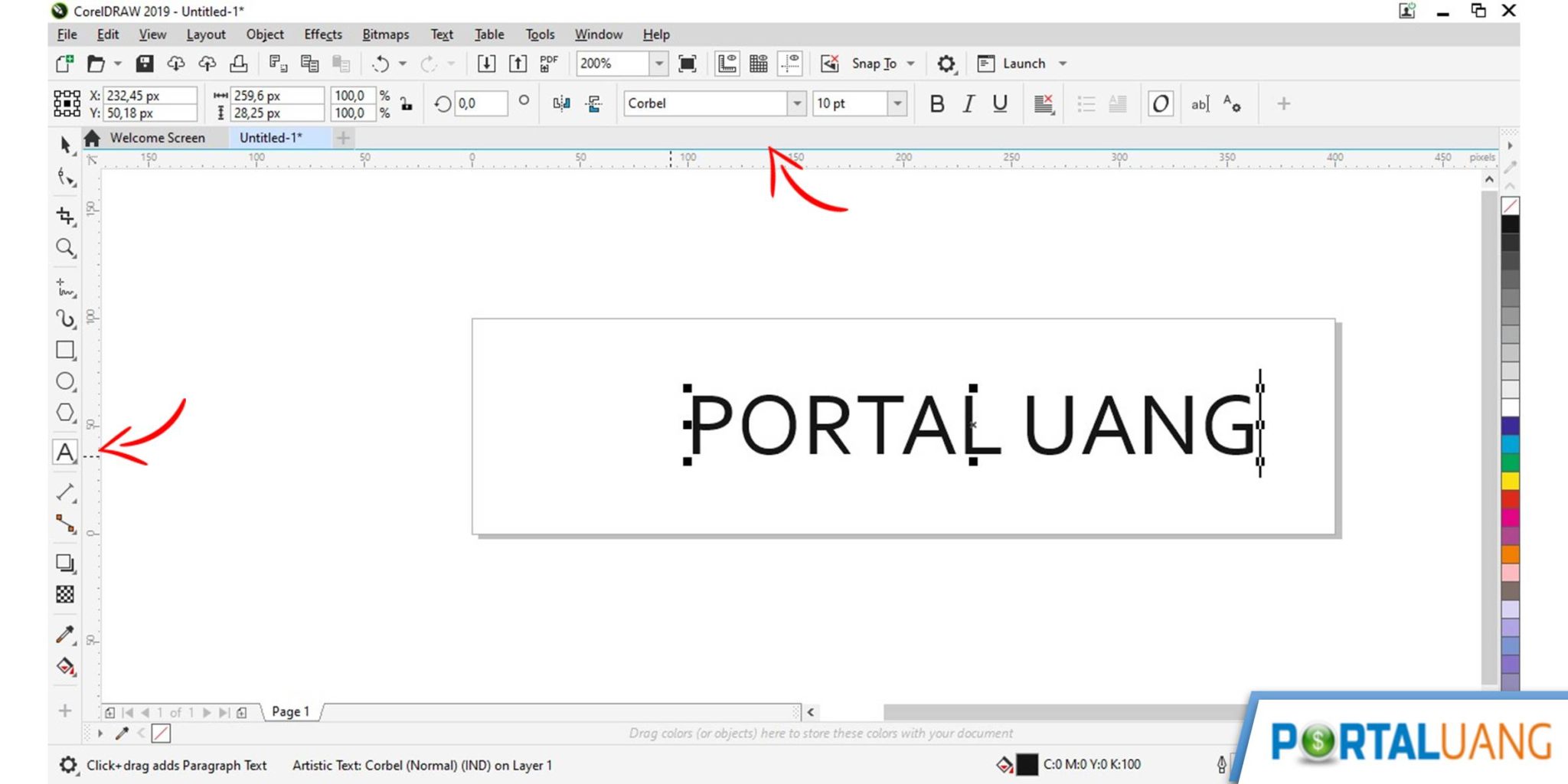Toggle the Text alignment button
This screenshot has height=784, width=1568.
click(1044, 103)
